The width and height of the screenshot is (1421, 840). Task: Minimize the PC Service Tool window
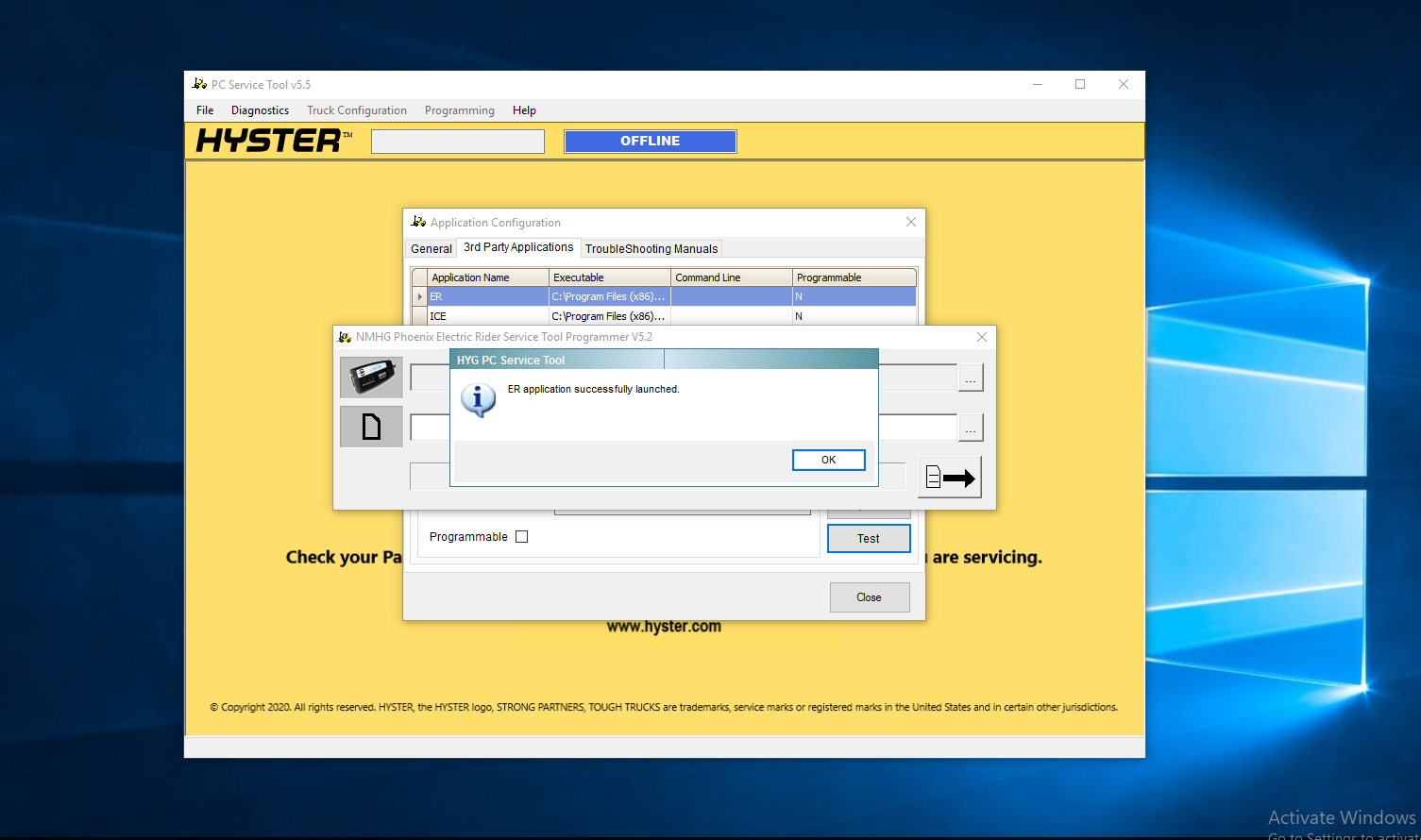1038,84
